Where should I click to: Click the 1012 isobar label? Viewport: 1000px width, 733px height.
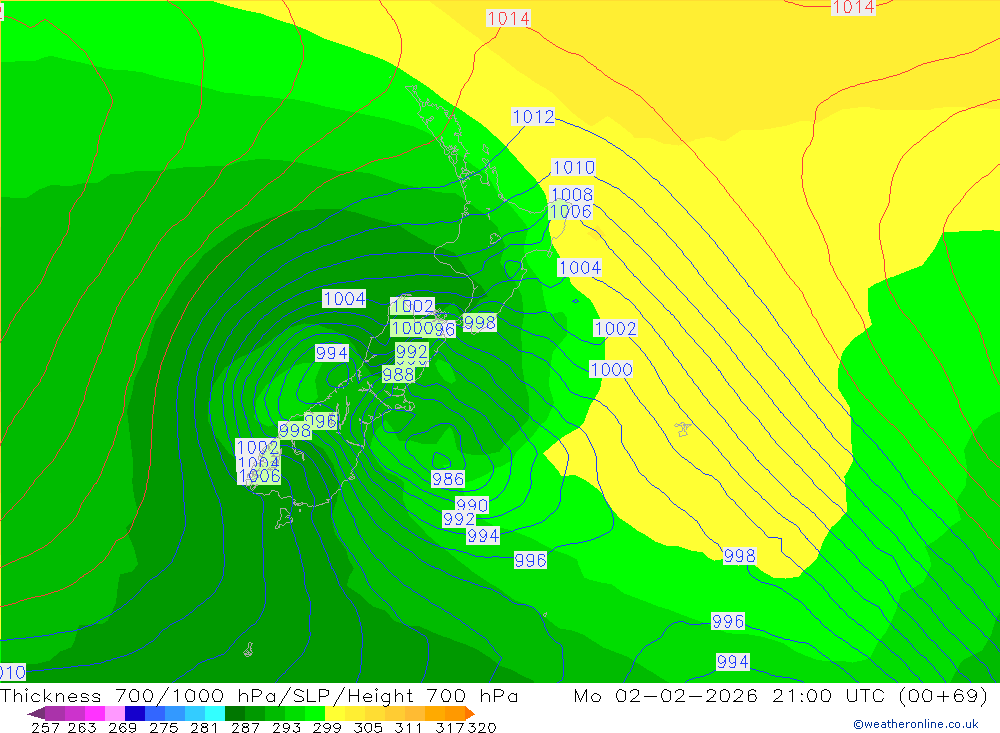pos(533,117)
